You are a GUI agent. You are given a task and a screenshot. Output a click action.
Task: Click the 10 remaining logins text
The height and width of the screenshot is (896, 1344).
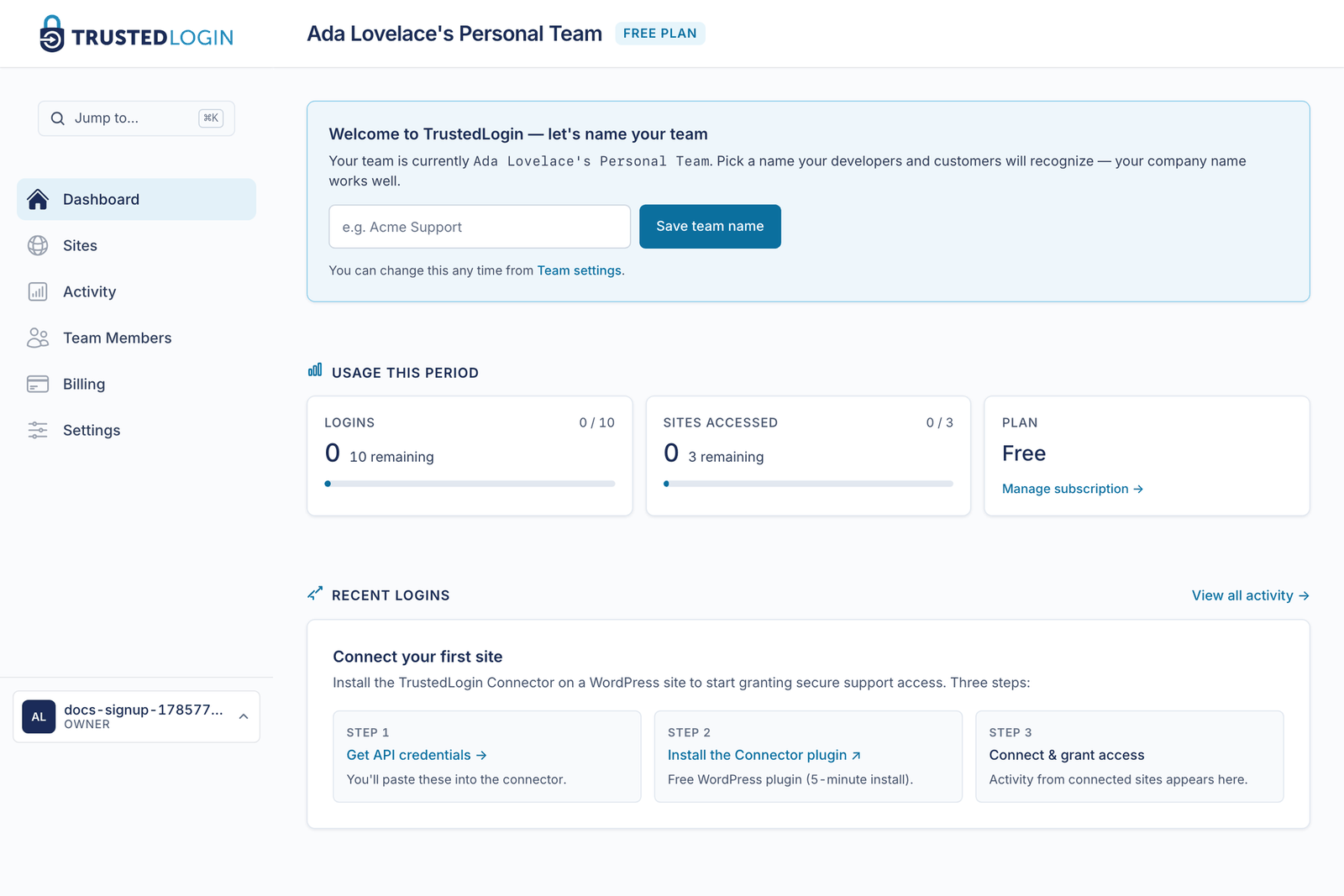391,457
